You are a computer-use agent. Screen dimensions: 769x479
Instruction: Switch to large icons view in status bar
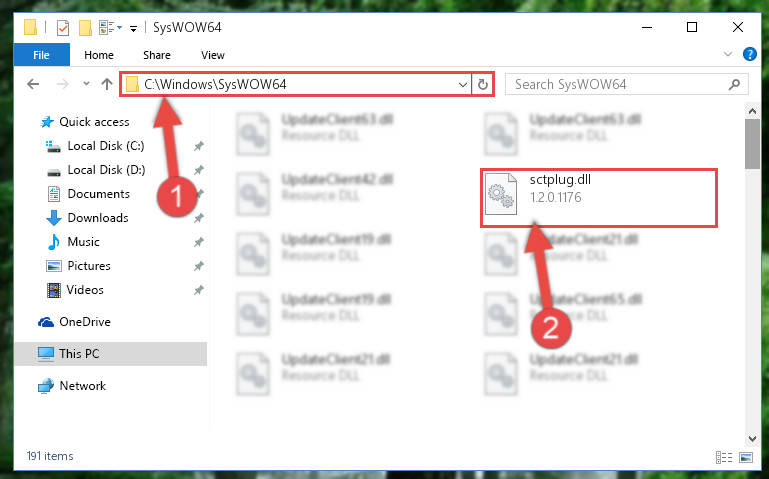click(746, 457)
